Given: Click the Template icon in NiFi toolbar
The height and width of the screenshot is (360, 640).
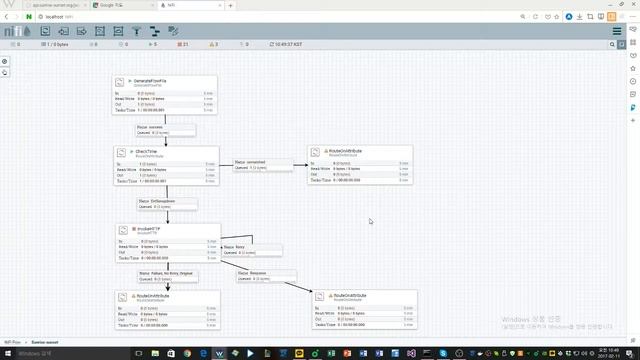Looking at the screenshot, I should [x=155, y=31].
